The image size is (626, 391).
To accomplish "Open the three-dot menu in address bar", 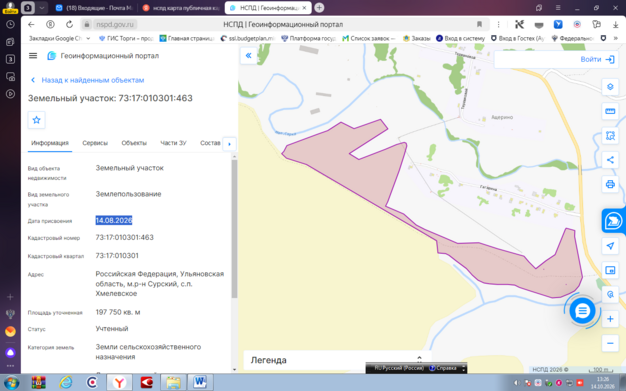I will 498,24.
